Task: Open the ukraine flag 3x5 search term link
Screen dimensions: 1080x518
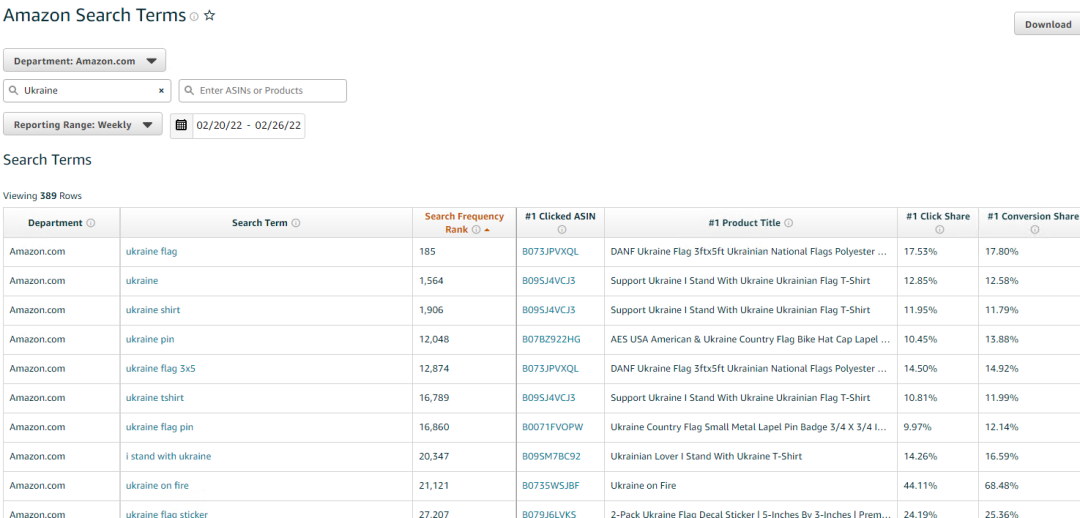Action: pos(160,369)
